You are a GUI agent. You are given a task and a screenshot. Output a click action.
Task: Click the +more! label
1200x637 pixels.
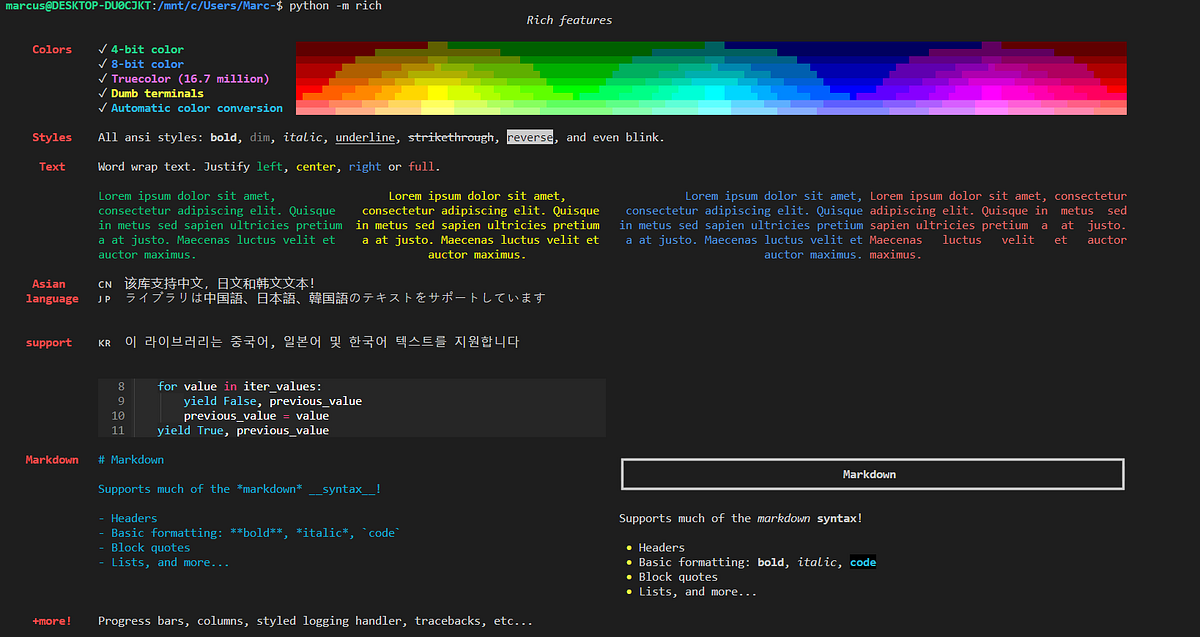tap(51, 620)
